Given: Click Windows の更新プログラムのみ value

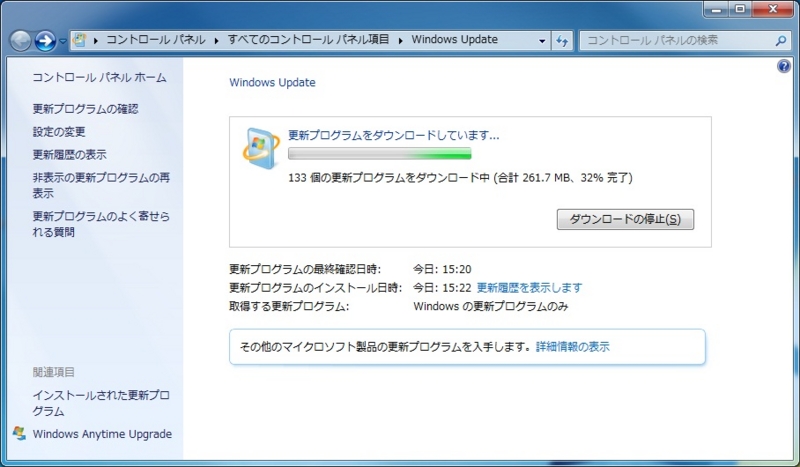Looking at the screenshot, I should point(491,307).
